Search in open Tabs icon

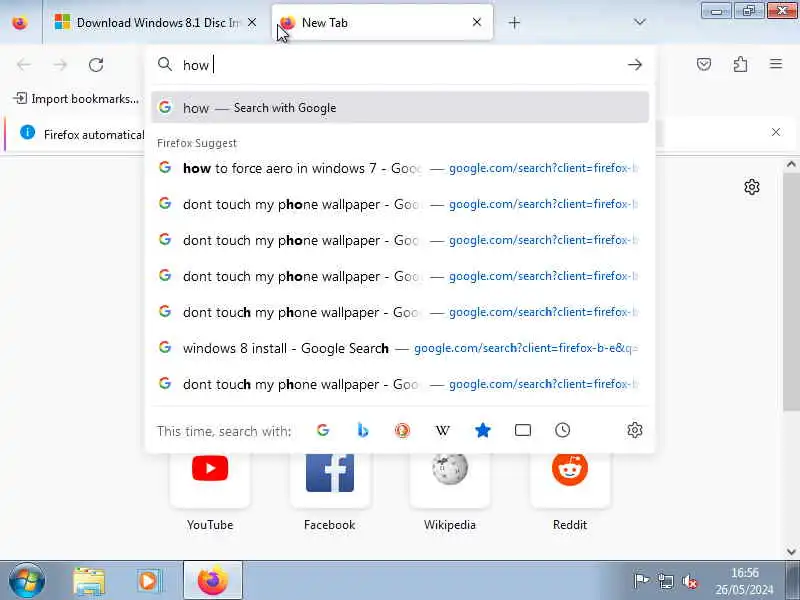click(522, 431)
